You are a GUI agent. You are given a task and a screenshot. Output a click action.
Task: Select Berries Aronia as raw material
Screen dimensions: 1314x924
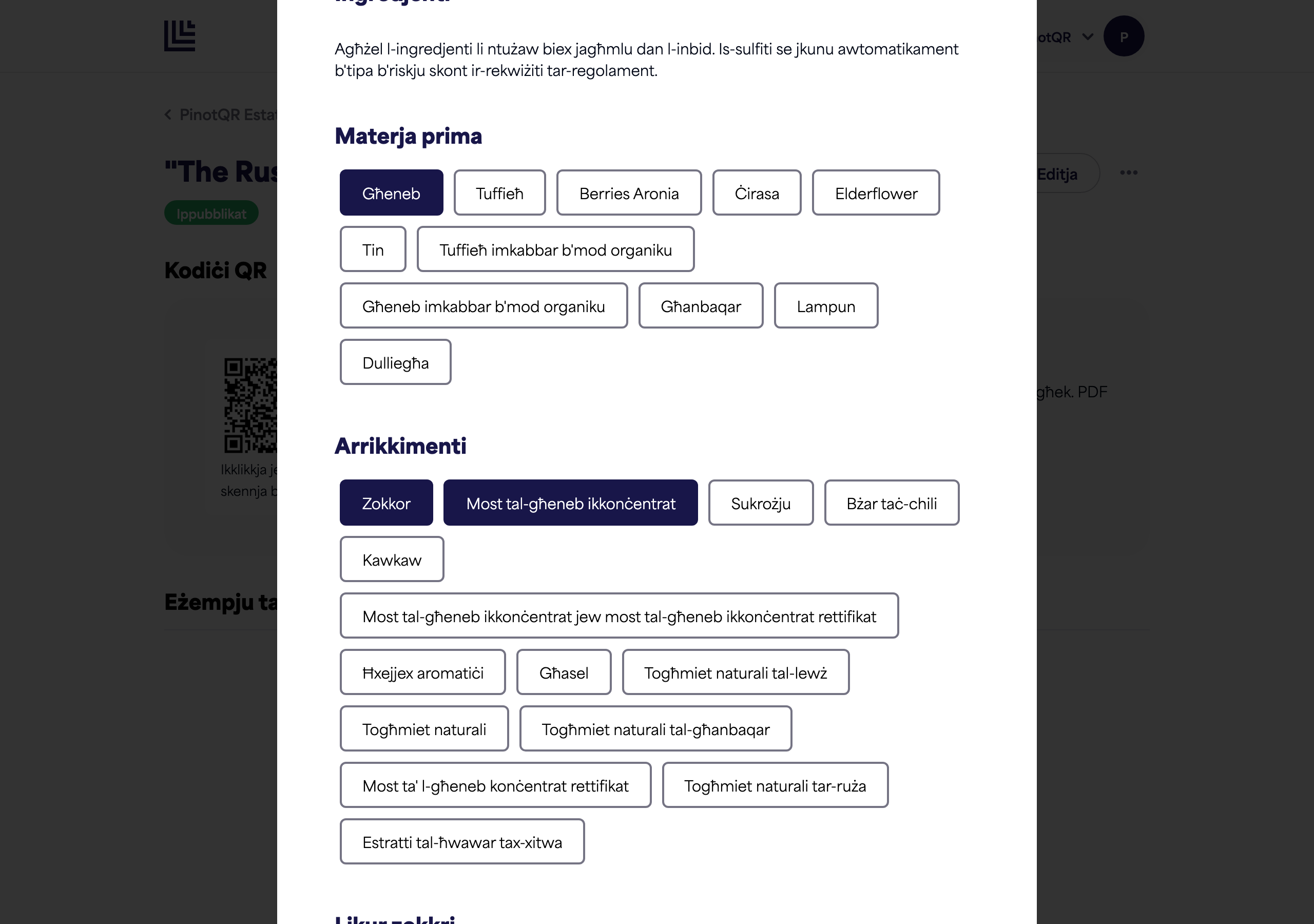[629, 193]
